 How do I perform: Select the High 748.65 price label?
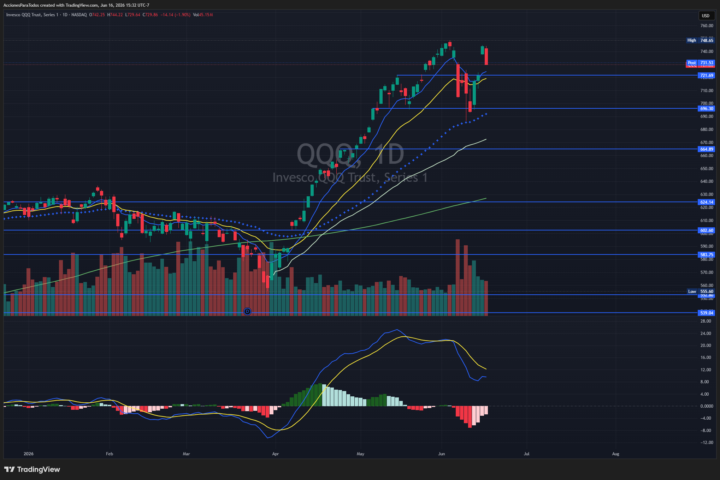(700, 40)
